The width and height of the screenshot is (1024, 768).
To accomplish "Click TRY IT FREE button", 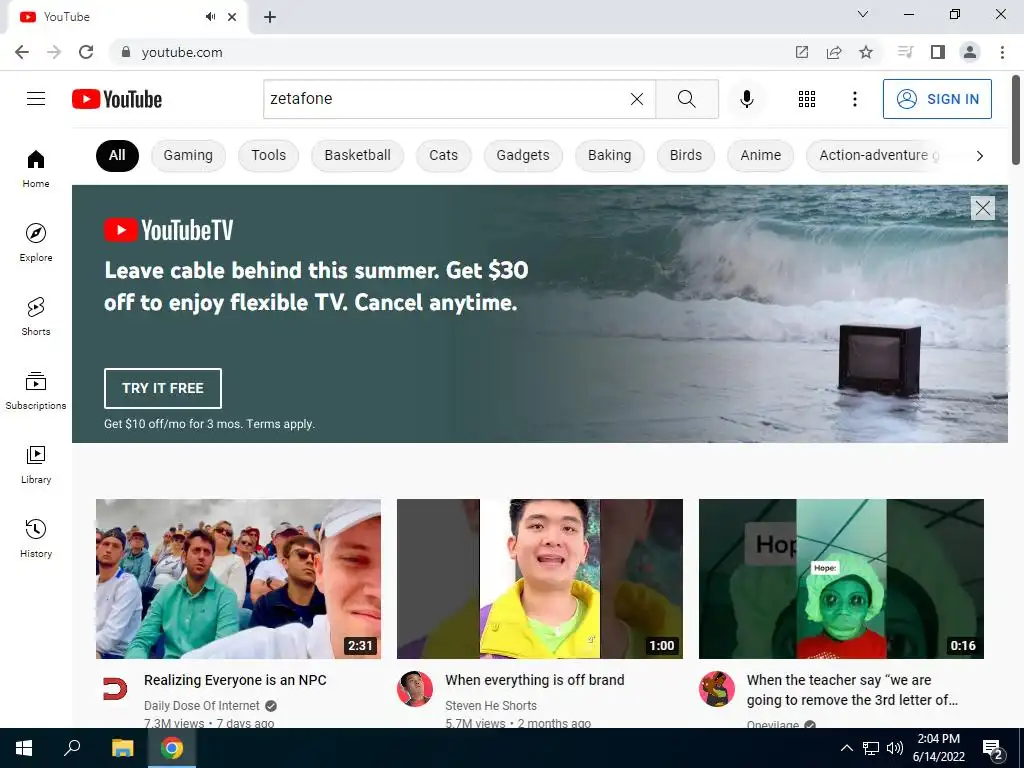I will coord(163,388).
